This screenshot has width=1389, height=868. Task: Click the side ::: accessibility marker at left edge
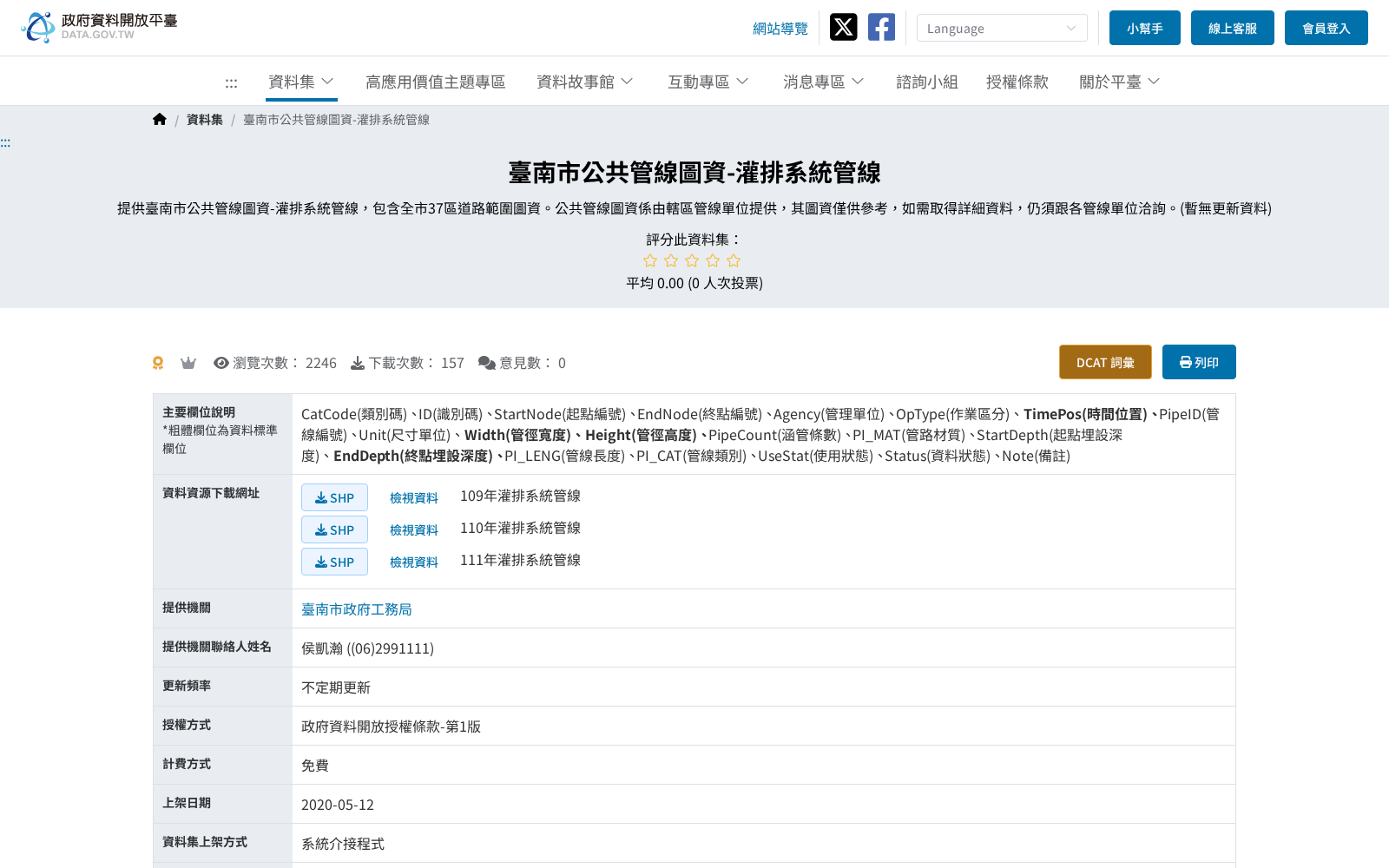pyautogui.click(x=5, y=143)
